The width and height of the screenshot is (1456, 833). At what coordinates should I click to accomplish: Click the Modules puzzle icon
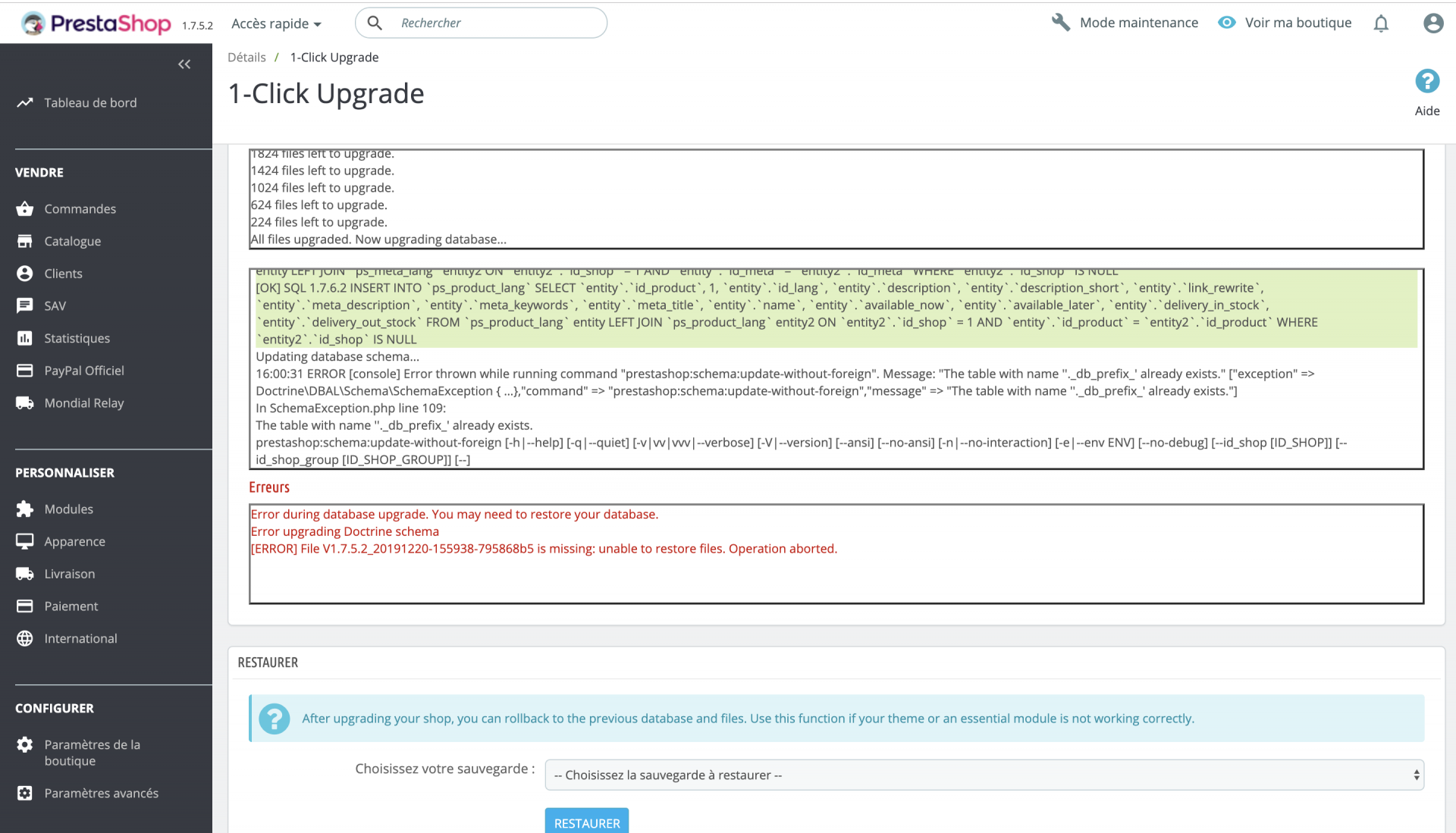click(25, 509)
